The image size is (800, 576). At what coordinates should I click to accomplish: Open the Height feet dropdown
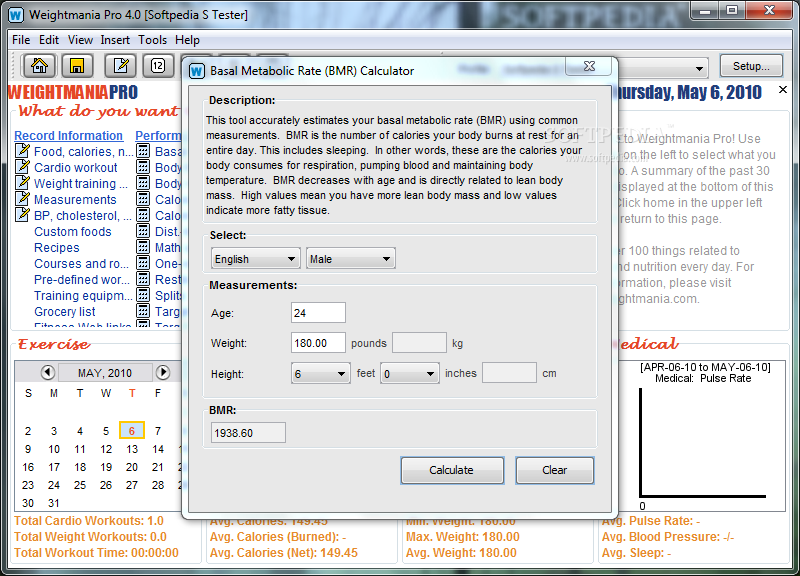(320, 374)
